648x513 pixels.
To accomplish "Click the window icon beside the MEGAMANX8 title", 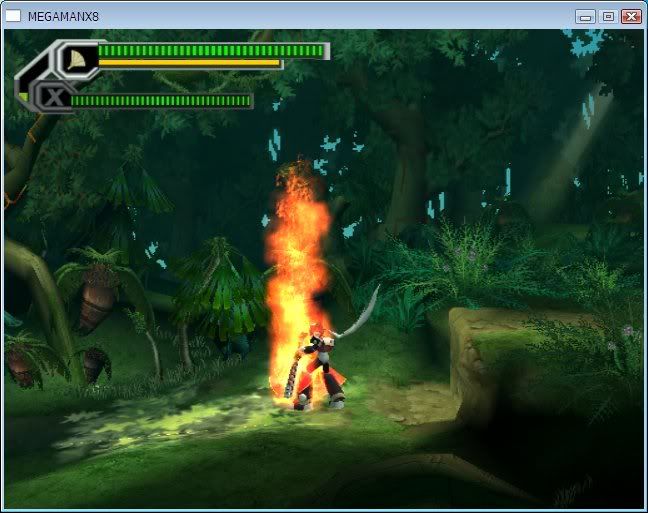I will [13, 16].
